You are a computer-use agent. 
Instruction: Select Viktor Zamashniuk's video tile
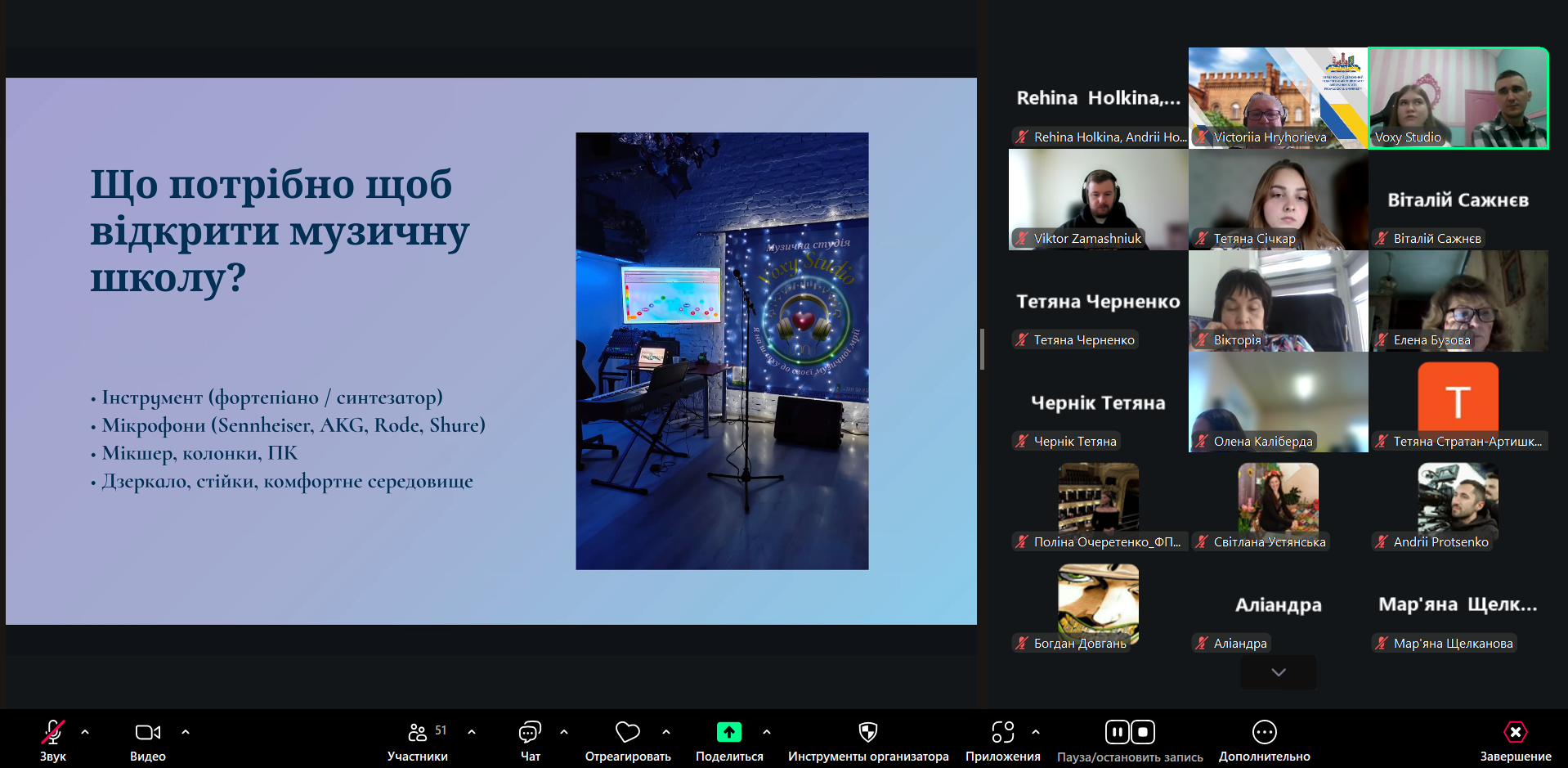(x=1098, y=200)
